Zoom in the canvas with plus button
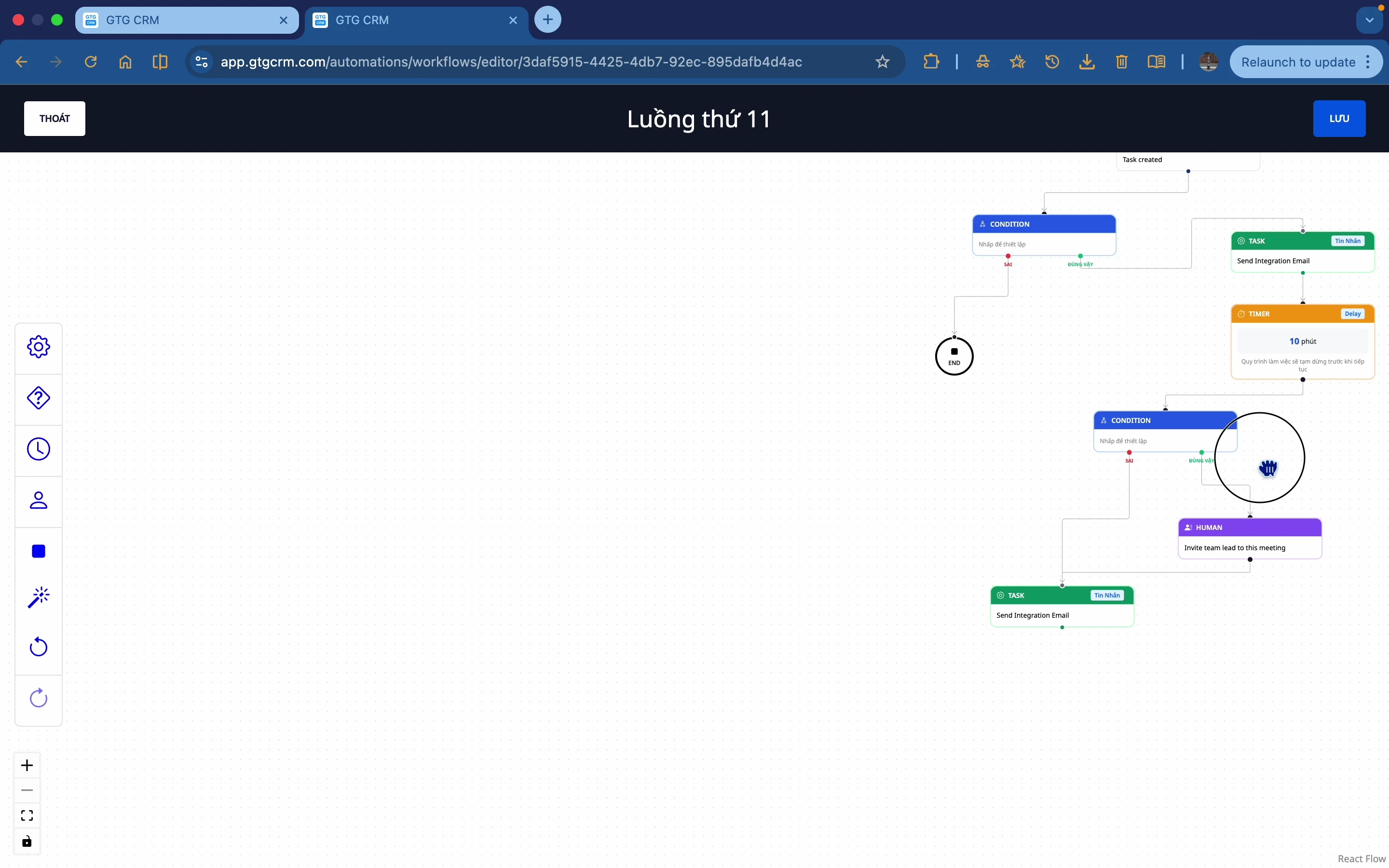The image size is (1389, 868). tap(27, 765)
